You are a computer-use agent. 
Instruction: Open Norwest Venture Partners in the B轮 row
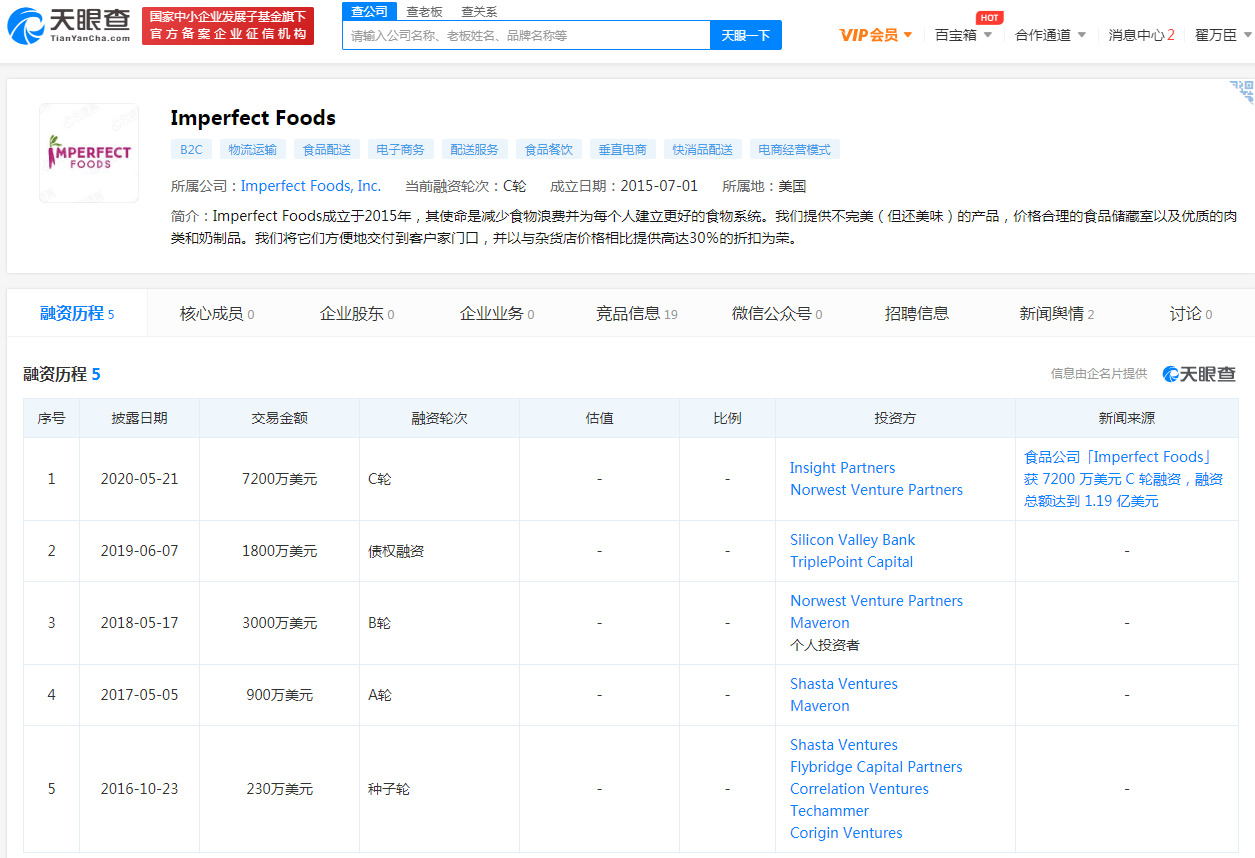tap(876, 601)
